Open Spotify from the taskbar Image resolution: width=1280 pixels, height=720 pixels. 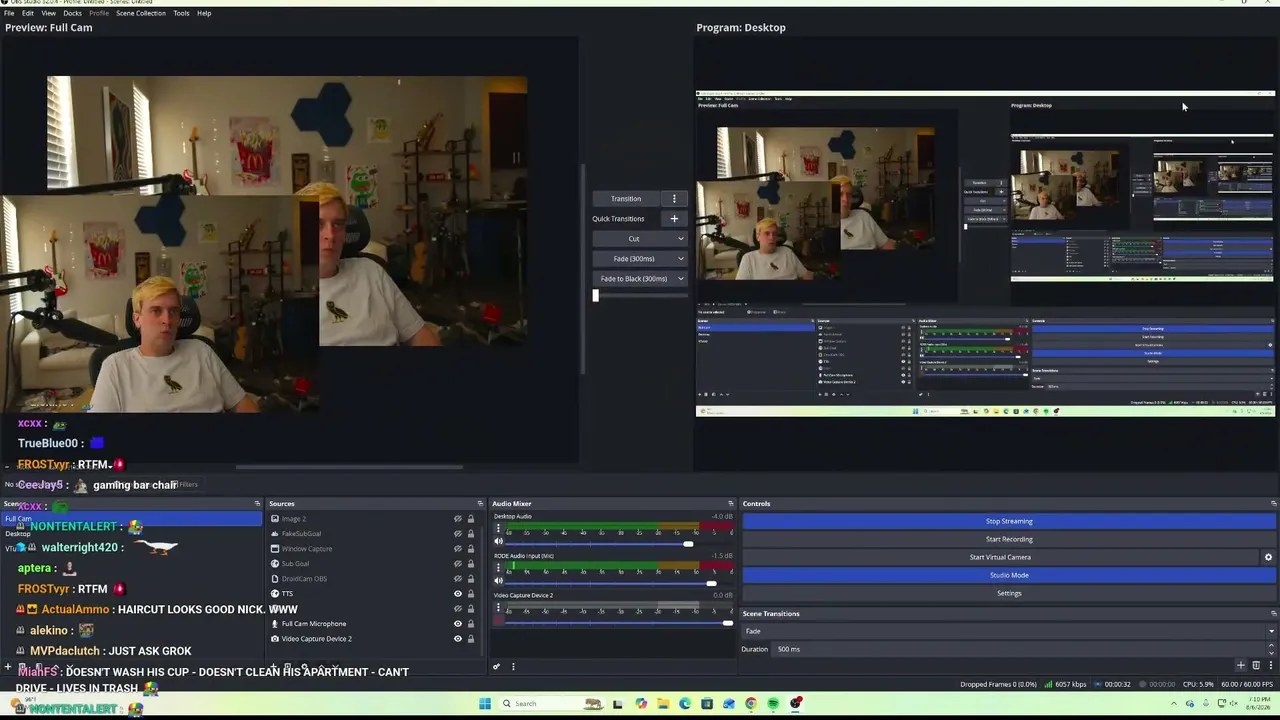pyautogui.click(x=773, y=704)
